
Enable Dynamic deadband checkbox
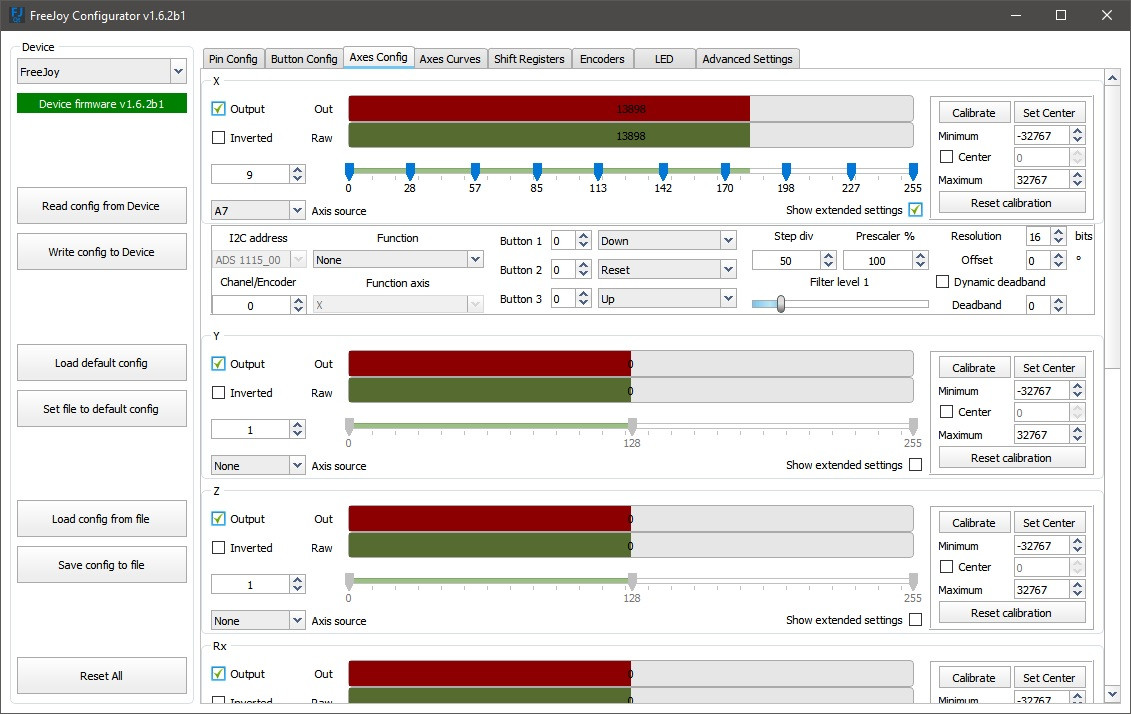point(942,282)
